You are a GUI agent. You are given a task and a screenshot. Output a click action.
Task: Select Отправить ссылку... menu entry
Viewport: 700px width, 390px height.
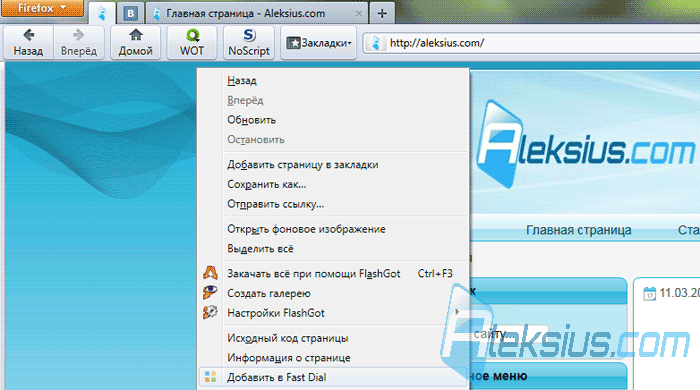(333, 204)
